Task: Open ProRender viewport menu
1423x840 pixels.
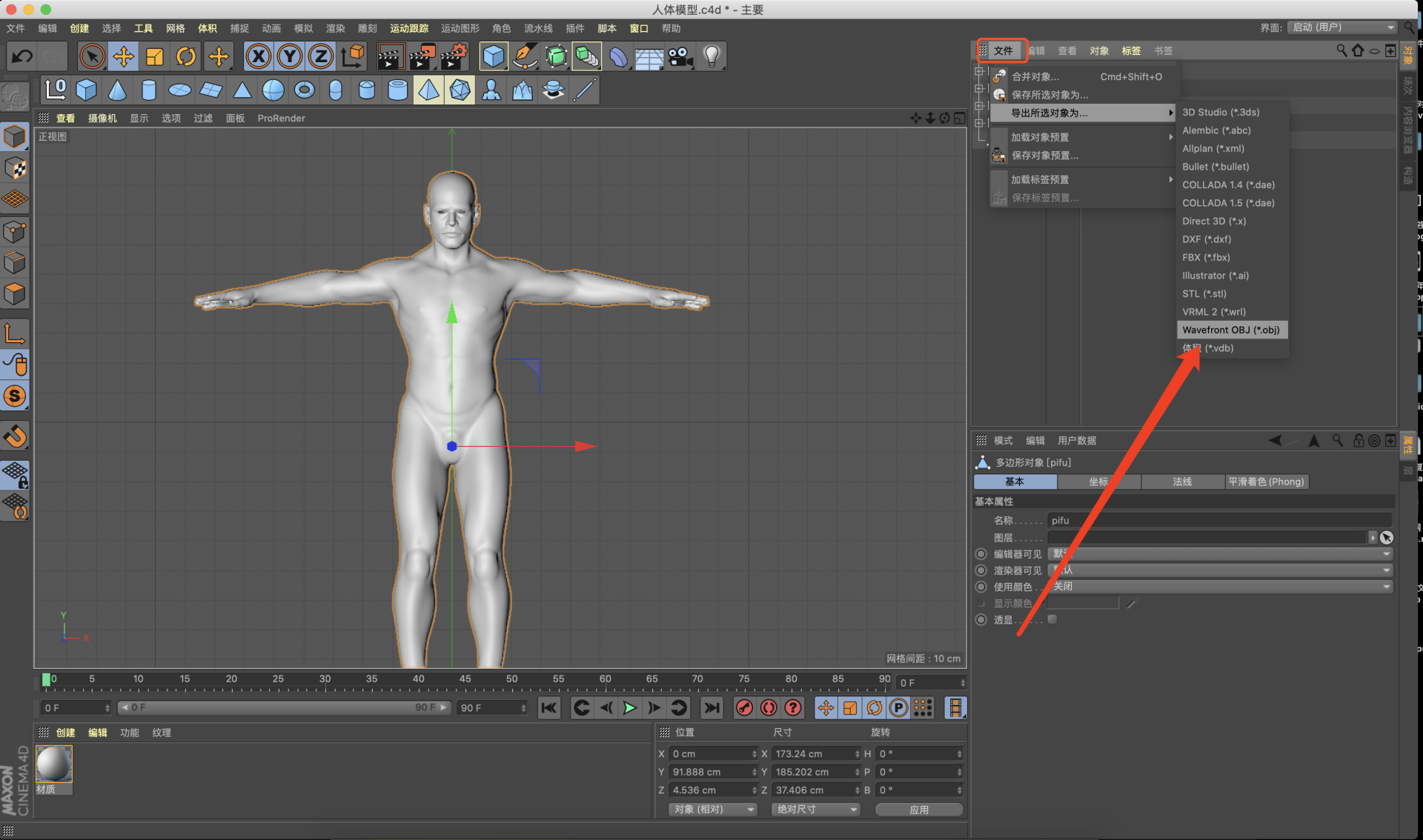Action: 281,119
